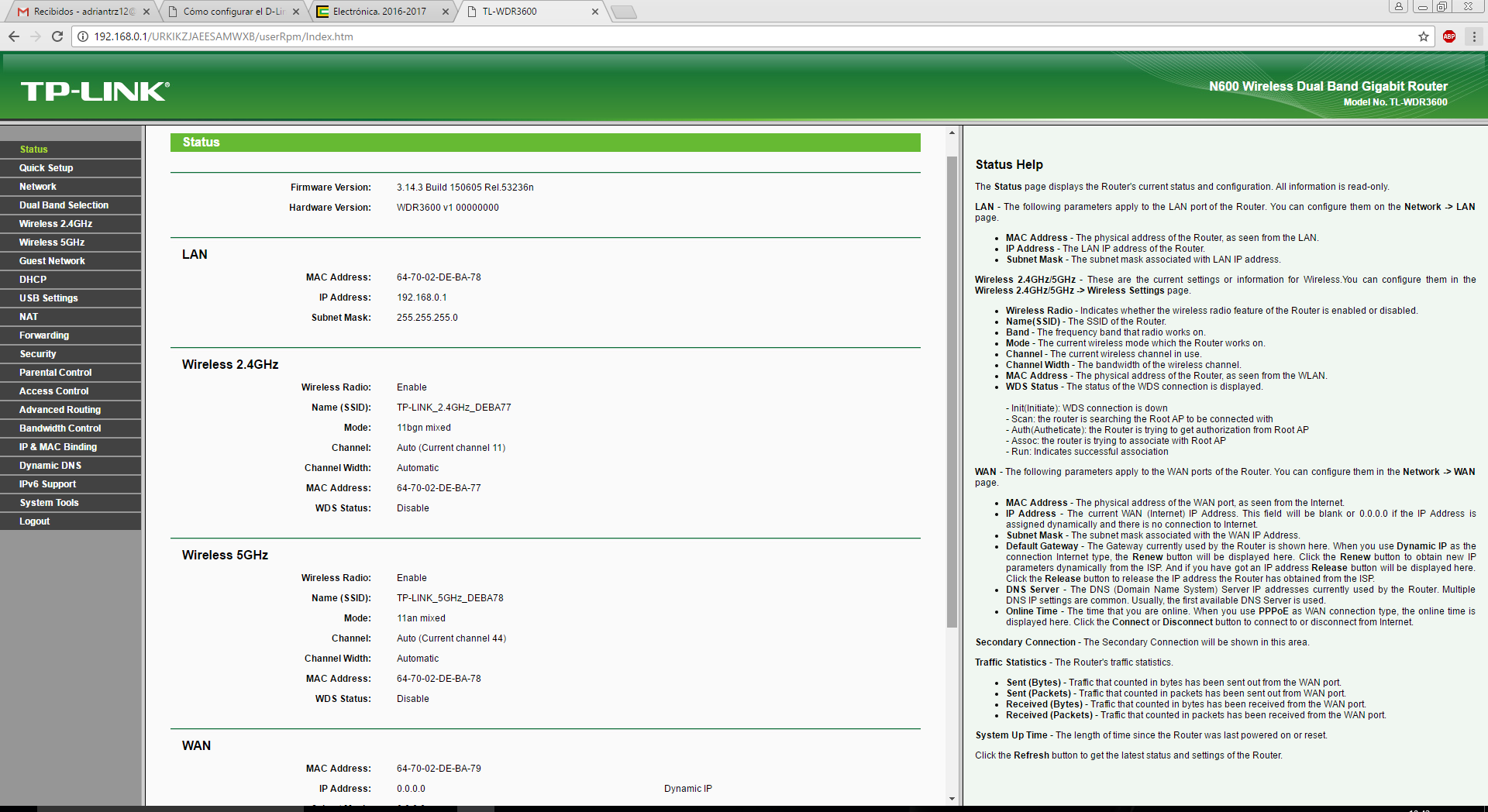1488x812 pixels.
Task: Close the Electrónica 2016-2017 tab
Action: tap(446, 12)
